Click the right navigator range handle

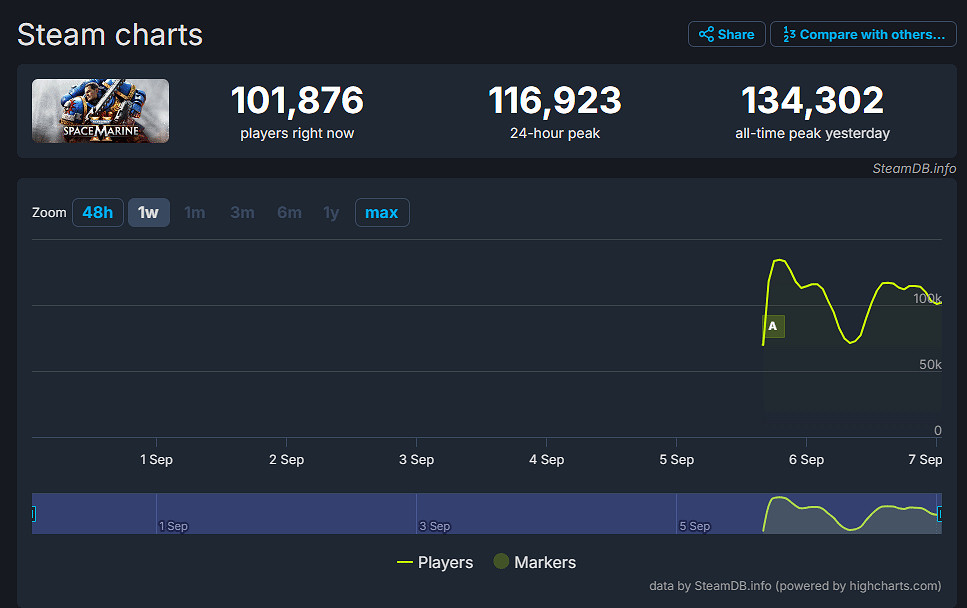coord(940,513)
